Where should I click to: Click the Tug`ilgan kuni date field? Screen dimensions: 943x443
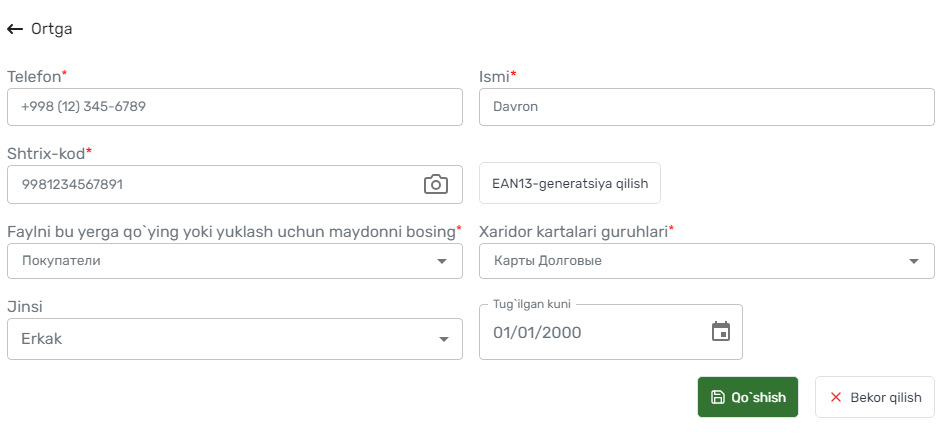[610, 332]
